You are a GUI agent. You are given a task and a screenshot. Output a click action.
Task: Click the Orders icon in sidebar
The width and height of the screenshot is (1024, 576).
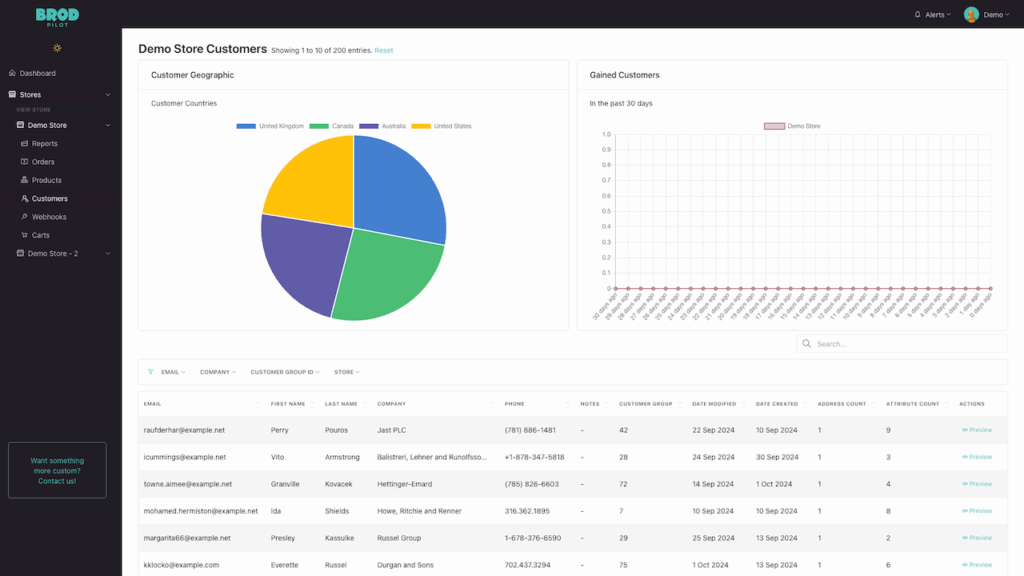tap(25, 162)
